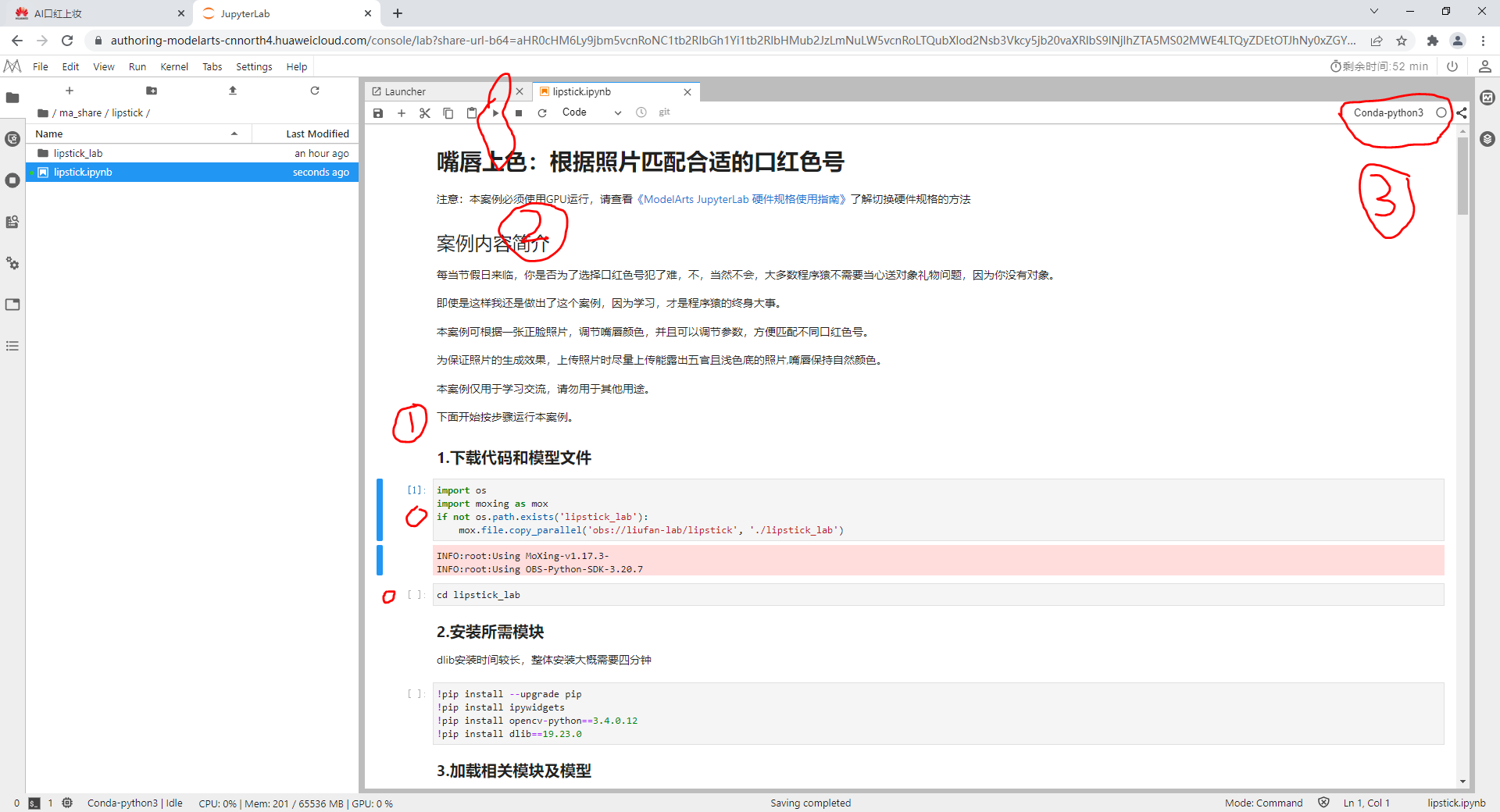1500x812 pixels.
Task: Run the selected notebook cell
Action: (495, 112)
